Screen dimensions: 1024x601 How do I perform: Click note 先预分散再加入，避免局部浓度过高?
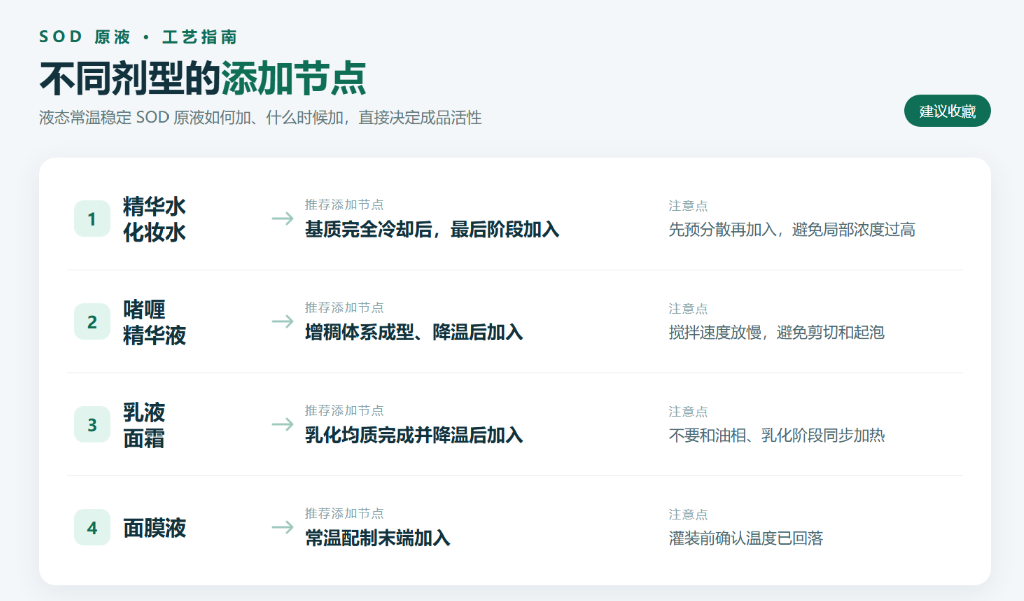pyautogui.click(x=792, y=229)
